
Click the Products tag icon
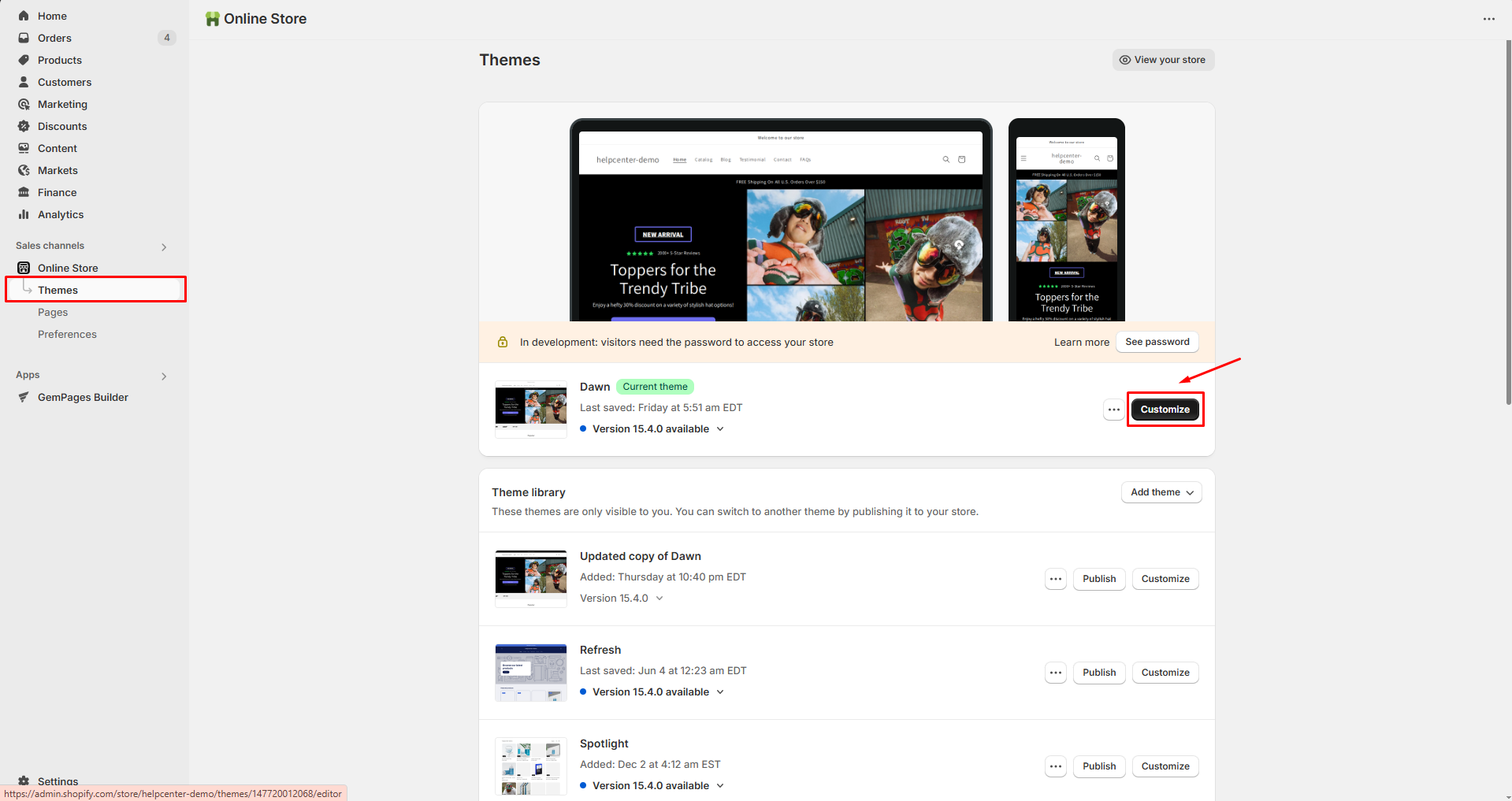(24, 60)
